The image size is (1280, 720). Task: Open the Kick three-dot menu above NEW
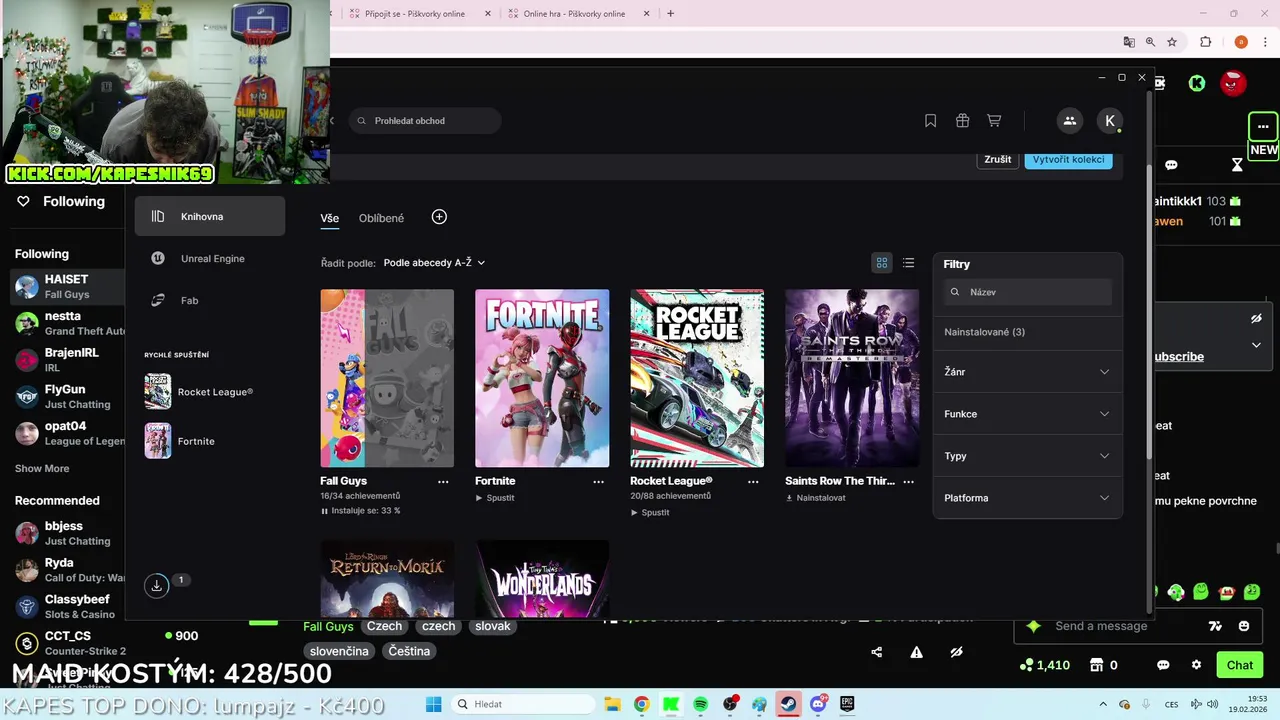coord(1263,127)
